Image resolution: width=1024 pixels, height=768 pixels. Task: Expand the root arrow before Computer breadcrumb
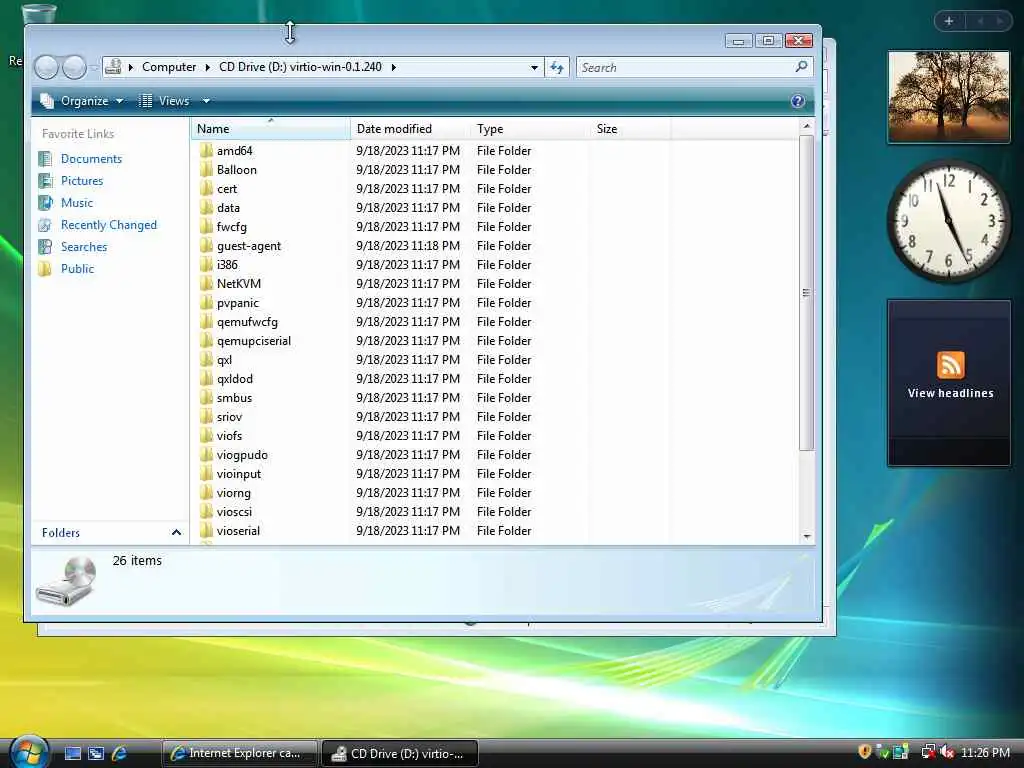[131, 67]
